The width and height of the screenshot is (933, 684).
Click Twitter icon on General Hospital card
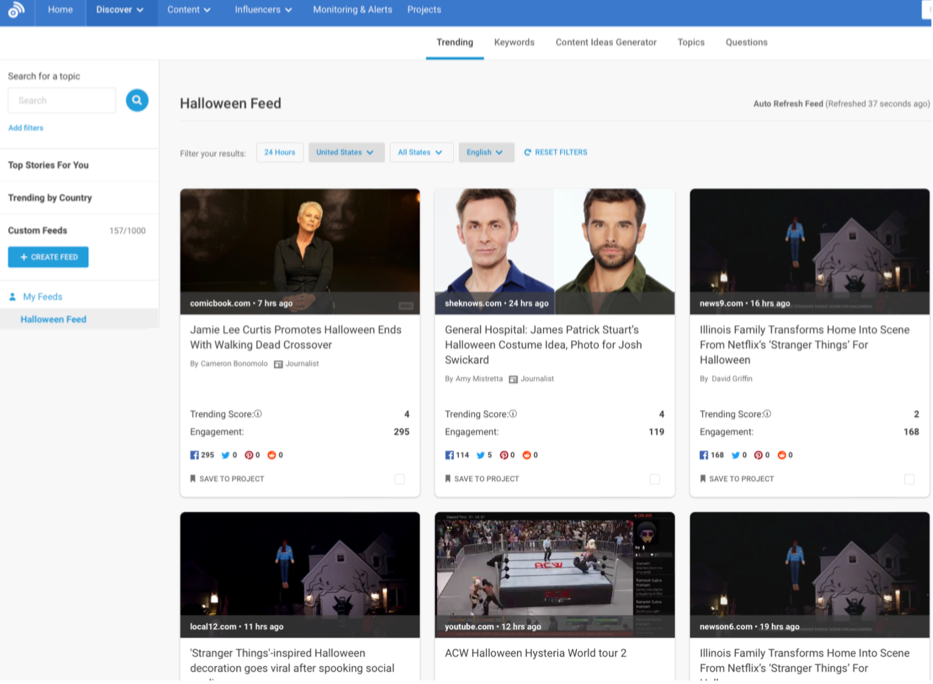click(480, 455)
